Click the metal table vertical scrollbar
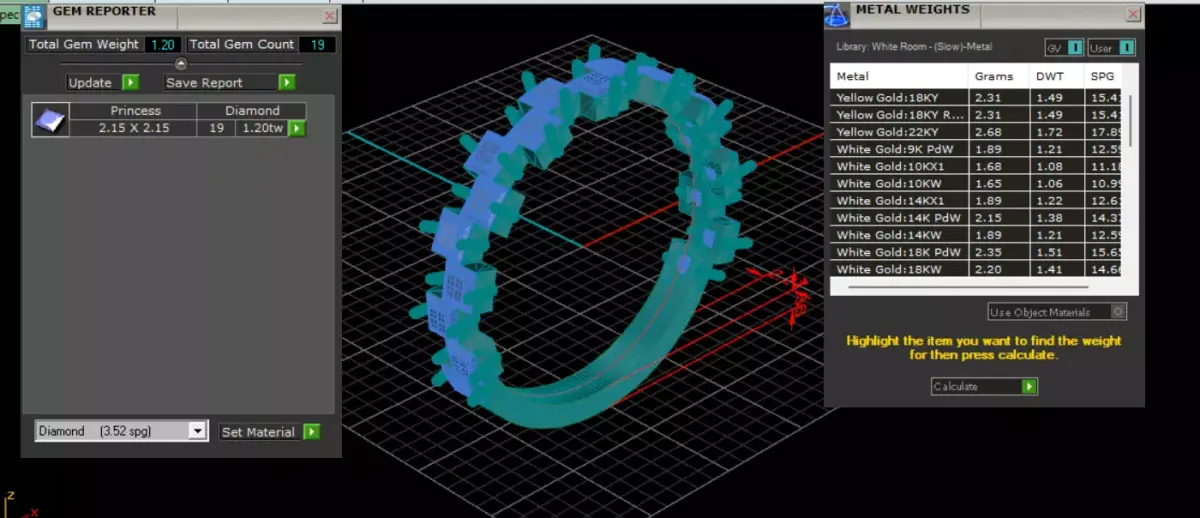The height and width of the screenshot is (518, 1200). (x=1132, y=120)
